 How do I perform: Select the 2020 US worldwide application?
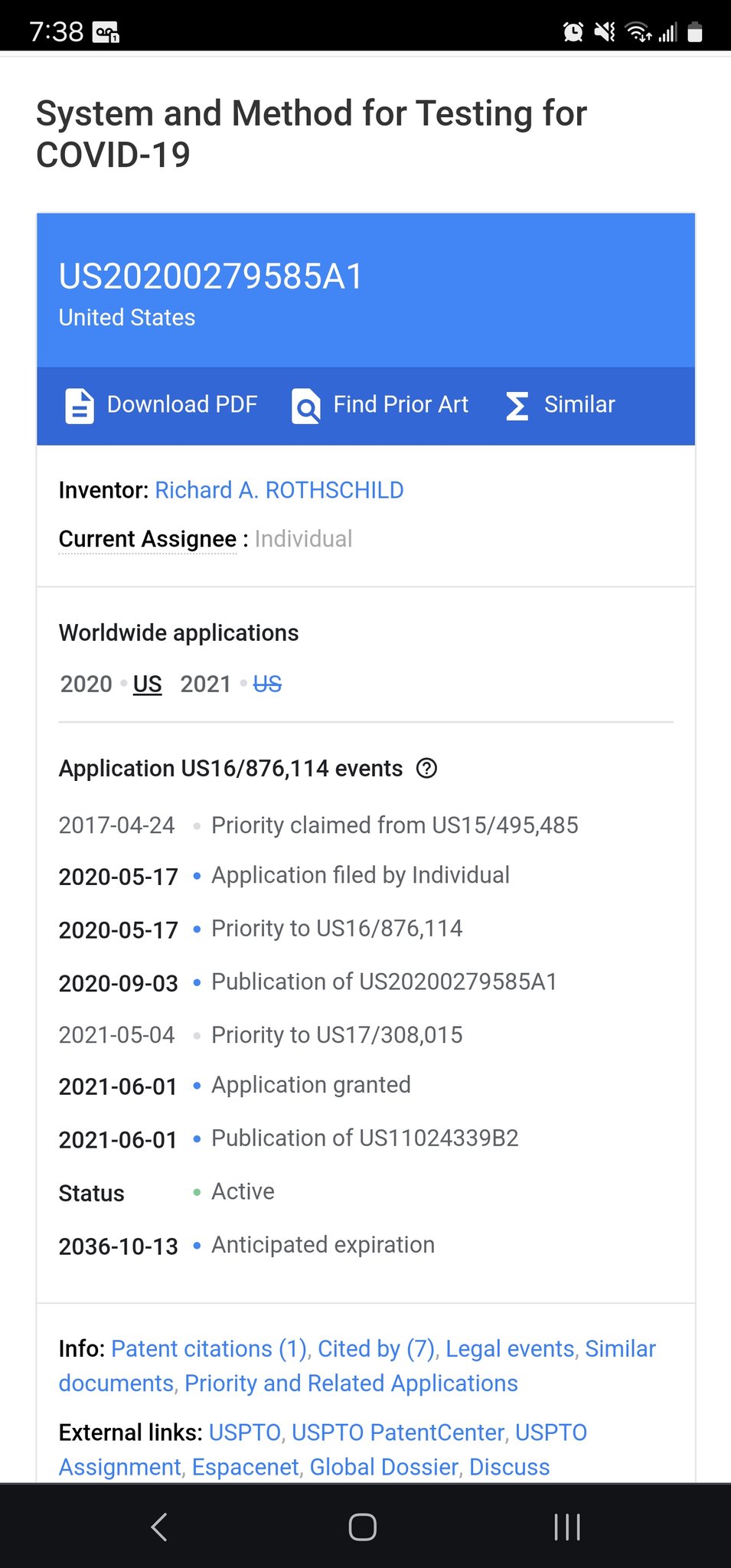tap(147, 684)
